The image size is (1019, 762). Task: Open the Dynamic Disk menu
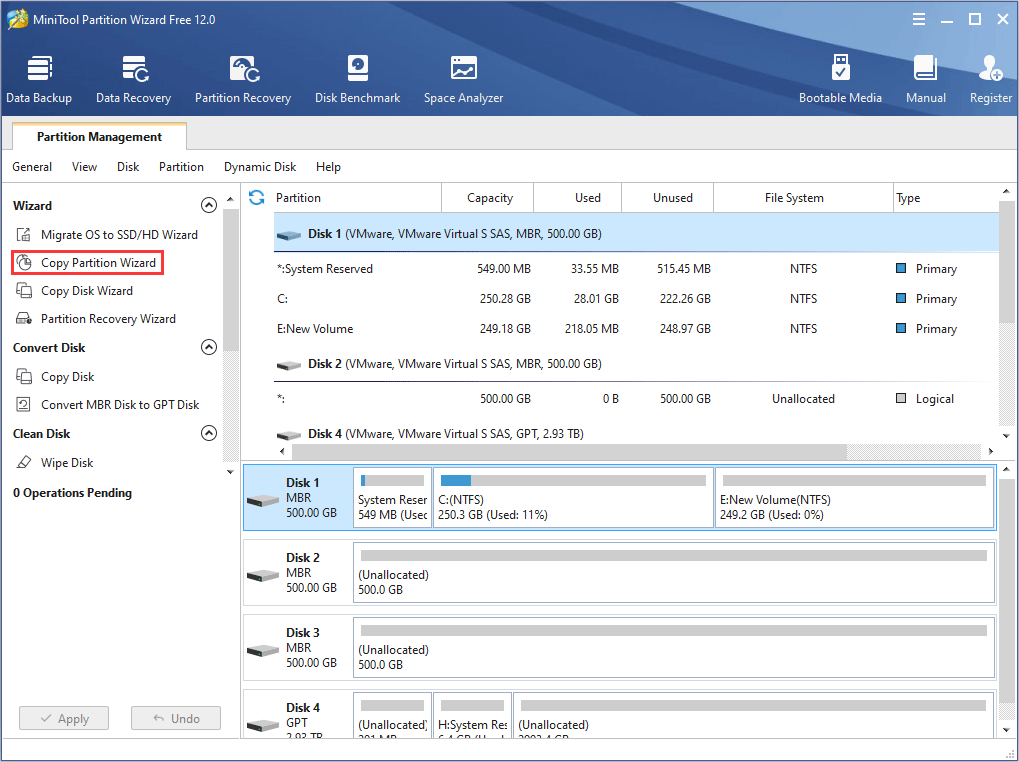[260, 167]
